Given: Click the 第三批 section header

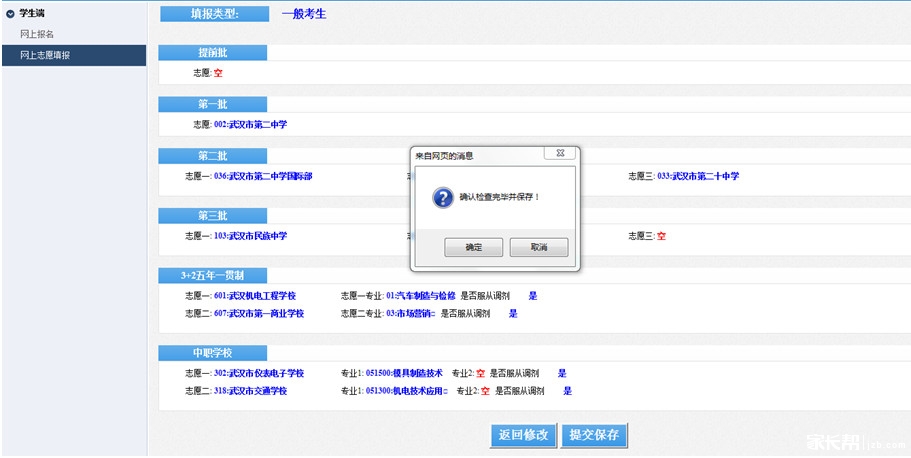Looking at the screenshot, I should [x=212, y=216].
